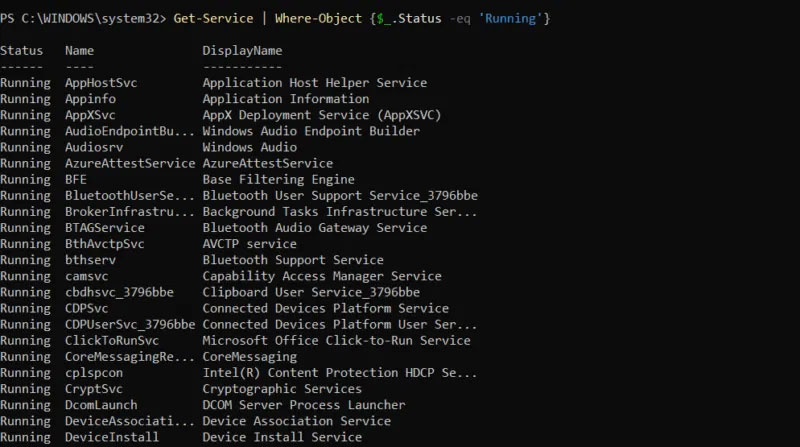Click the DisplayName column header
The width and height of the screenshot is (800, 447).
click(x=242, y=50)
